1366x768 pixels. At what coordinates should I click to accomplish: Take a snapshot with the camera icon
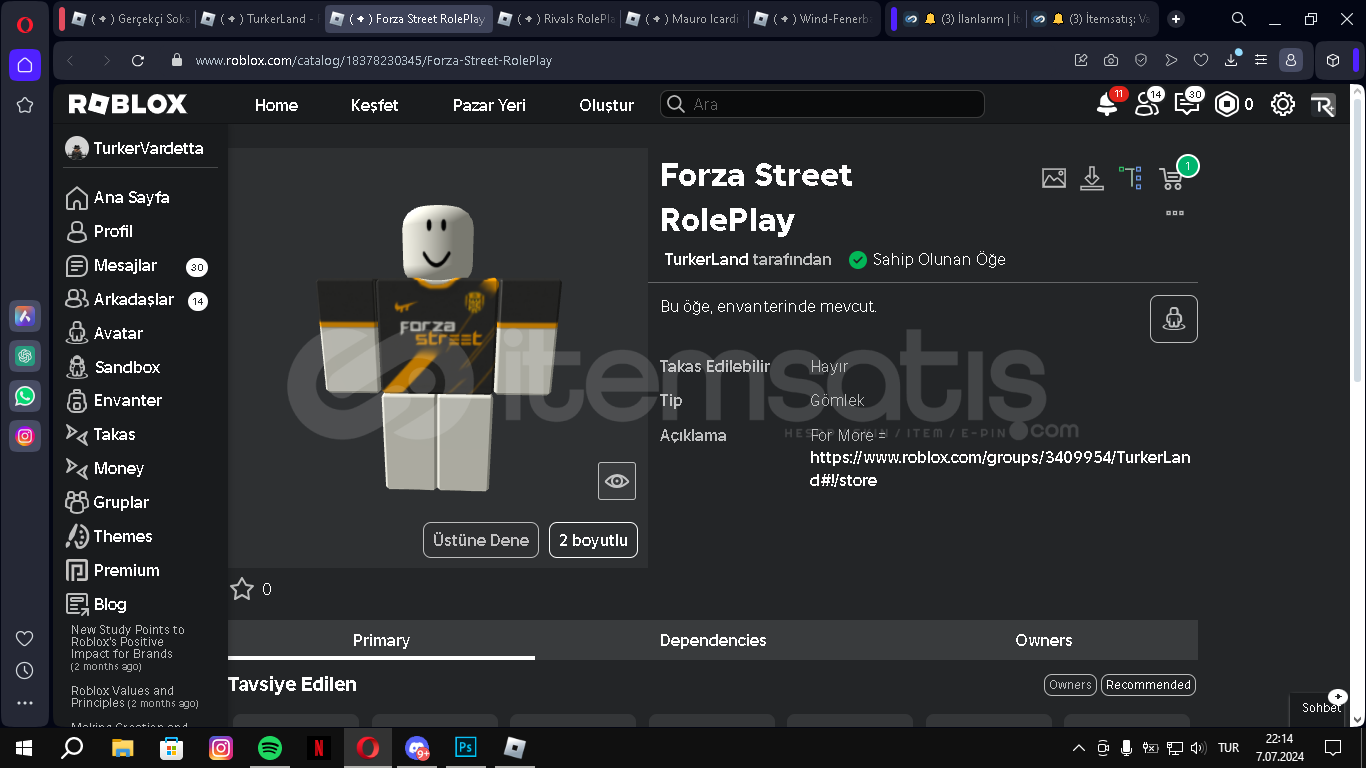pyautogui.click(x=1111, y=60)
